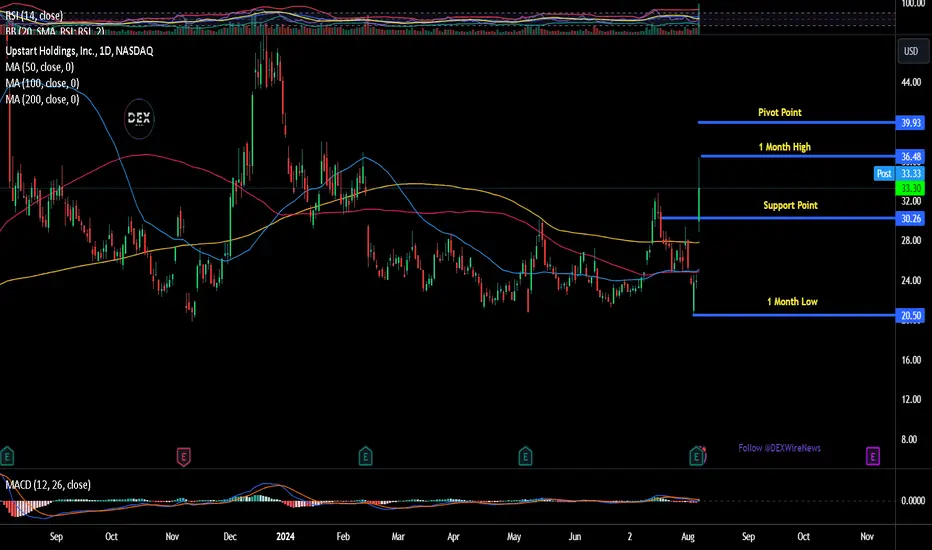Click the Support Point annotation text
This screenshot has width=932, height=550.
[x=791, y=205]
